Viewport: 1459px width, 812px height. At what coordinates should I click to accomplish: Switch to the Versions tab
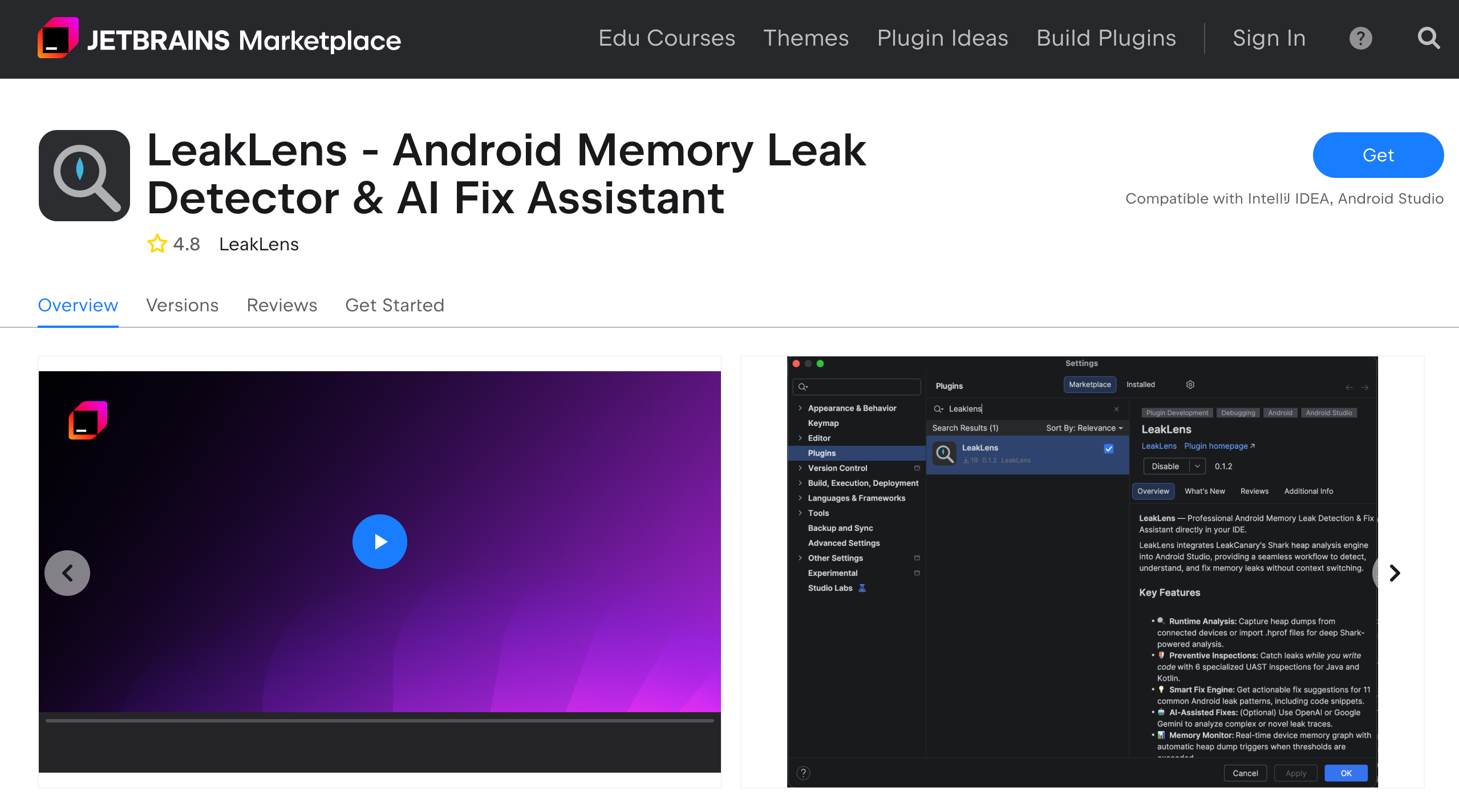tap(182, 305)
